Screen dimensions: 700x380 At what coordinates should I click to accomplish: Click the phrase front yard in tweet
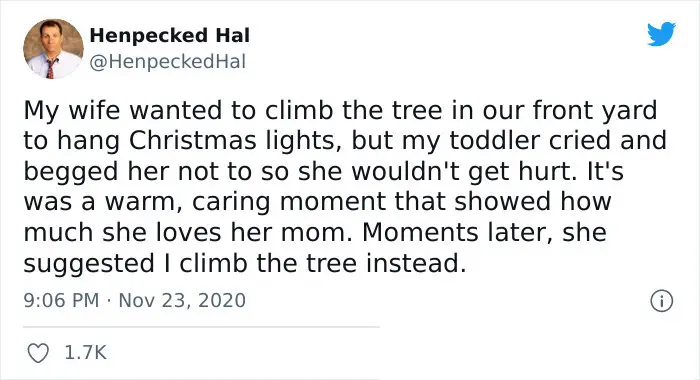click(595, 110)
